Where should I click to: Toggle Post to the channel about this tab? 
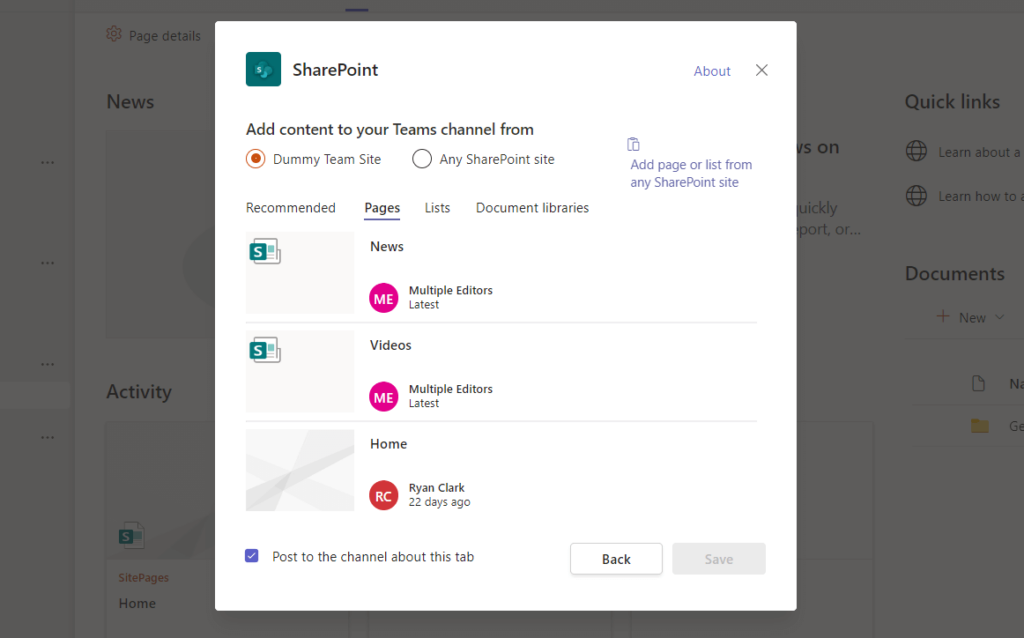[251, 556]
